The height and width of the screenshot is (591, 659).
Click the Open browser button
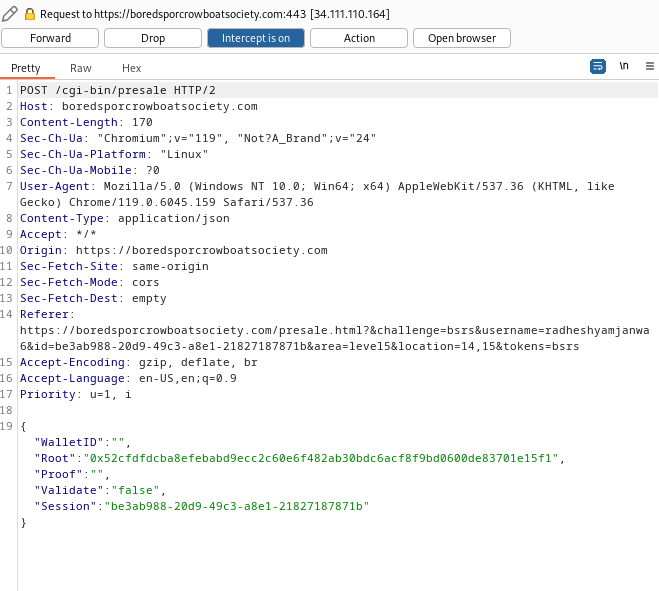462,38
